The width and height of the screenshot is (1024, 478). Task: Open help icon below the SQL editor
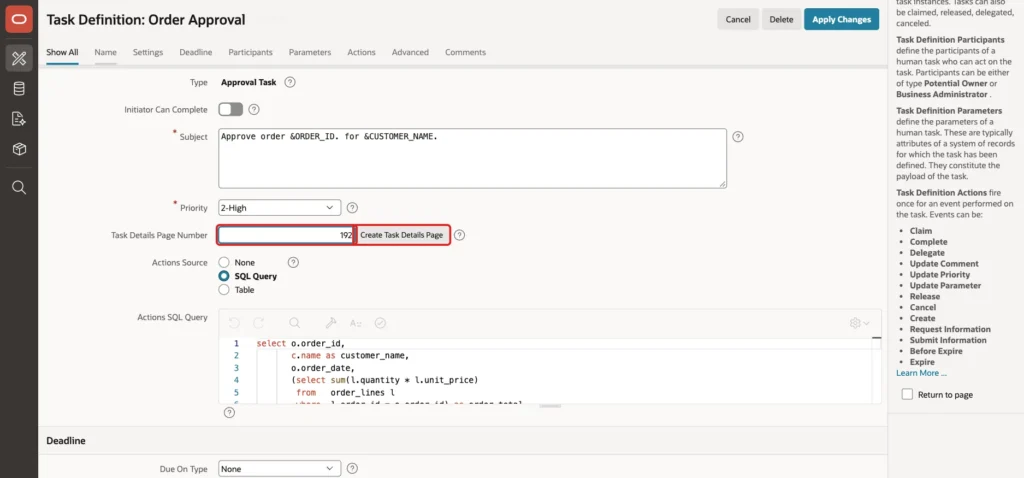[x=229, y=413]
